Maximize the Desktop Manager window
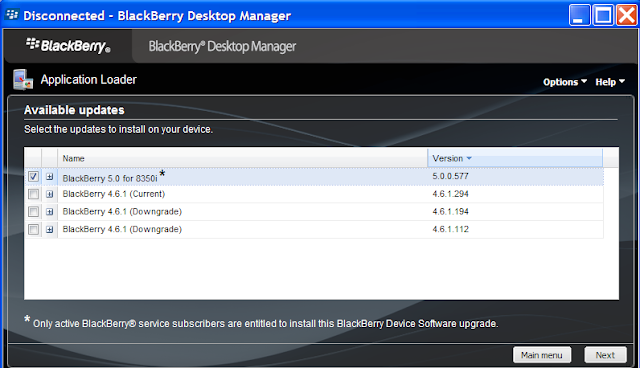The image size is (640, 368). 603,15
